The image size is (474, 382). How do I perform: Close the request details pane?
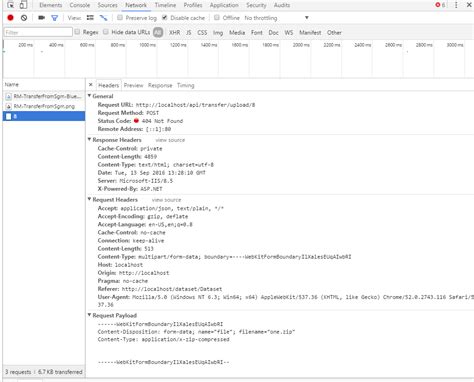coord(91,85)
